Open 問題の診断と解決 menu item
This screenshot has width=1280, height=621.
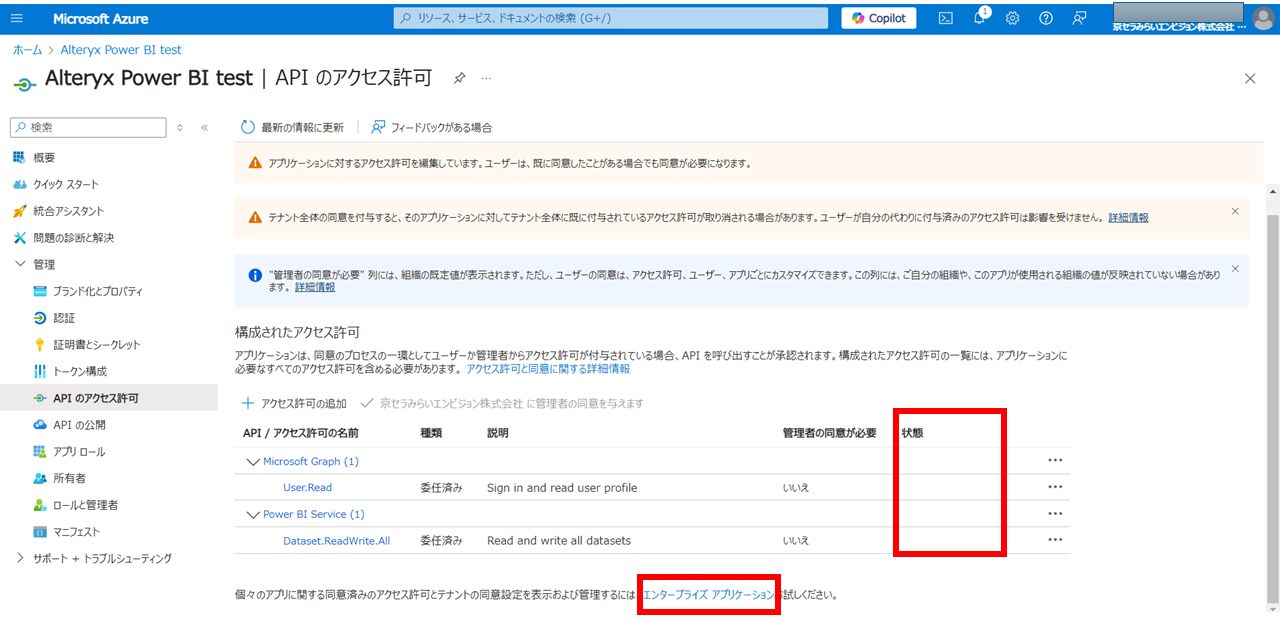pyautogui.click(x=73, y=238)
